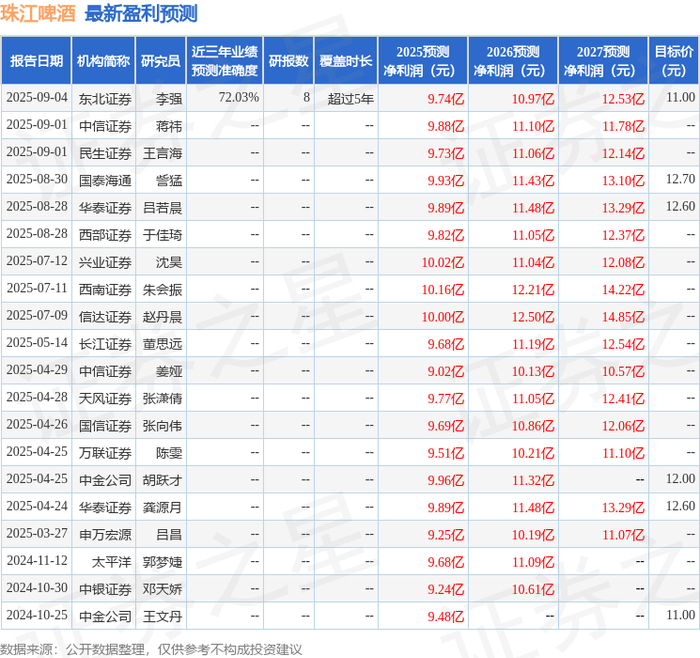Click 2026 forecast 10.61亿
The height and width of the screenshot is (658, 700).
[x=533, y=589]
